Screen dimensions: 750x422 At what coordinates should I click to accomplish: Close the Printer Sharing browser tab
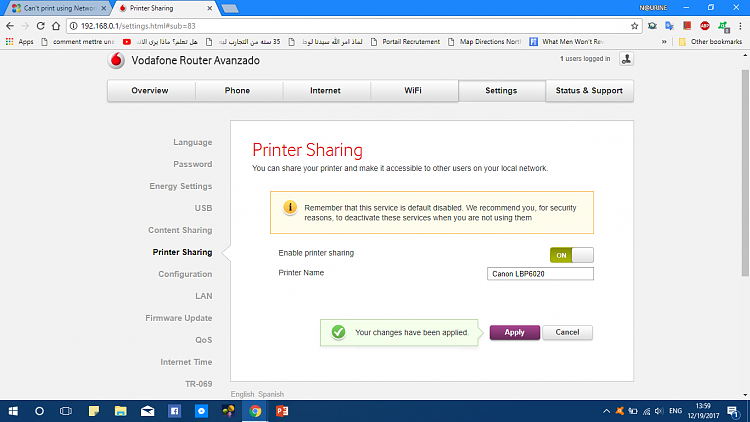[x=210, y=8]
